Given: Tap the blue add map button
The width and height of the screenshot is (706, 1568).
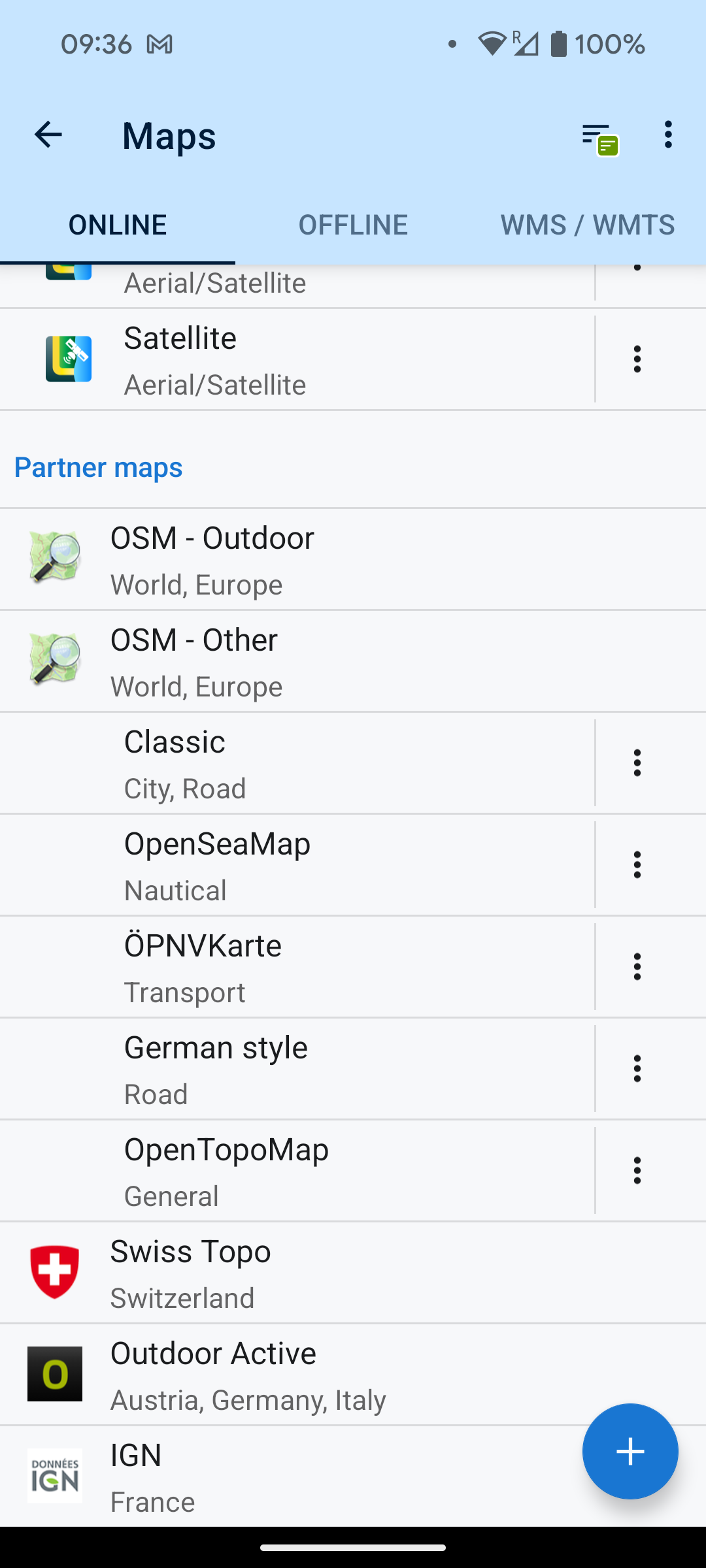Looking at the screenshot, I should [630, 1451].
